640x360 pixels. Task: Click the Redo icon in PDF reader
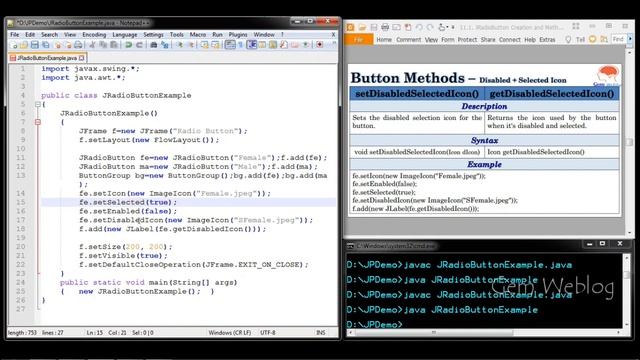click(430, 27)
